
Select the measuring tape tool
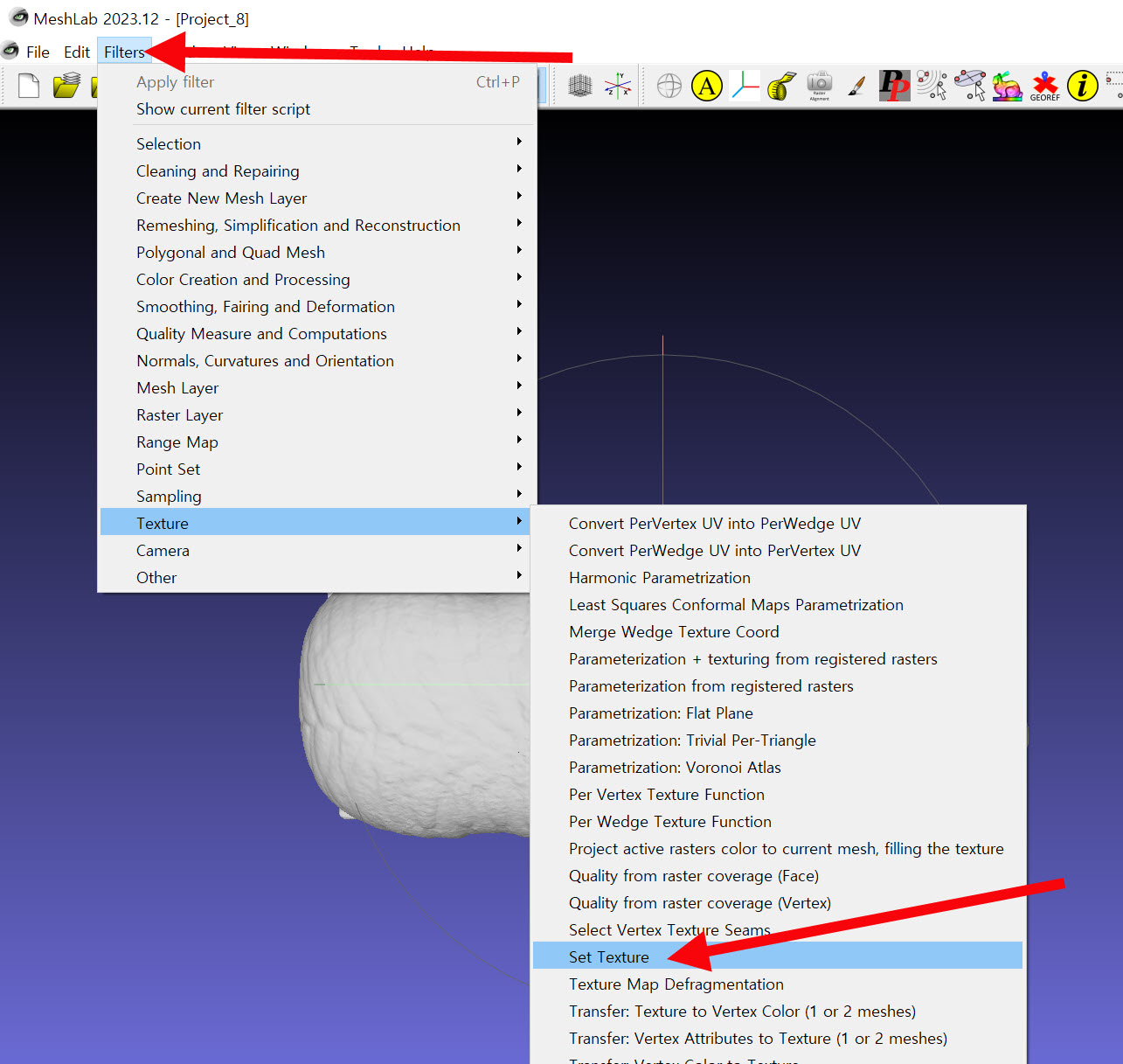[782, 86]
